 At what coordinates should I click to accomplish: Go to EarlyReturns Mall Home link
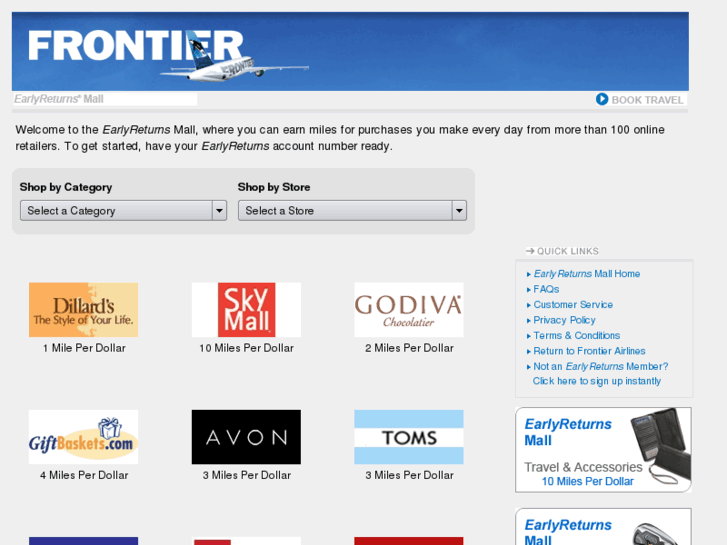[x=587, y=274]
